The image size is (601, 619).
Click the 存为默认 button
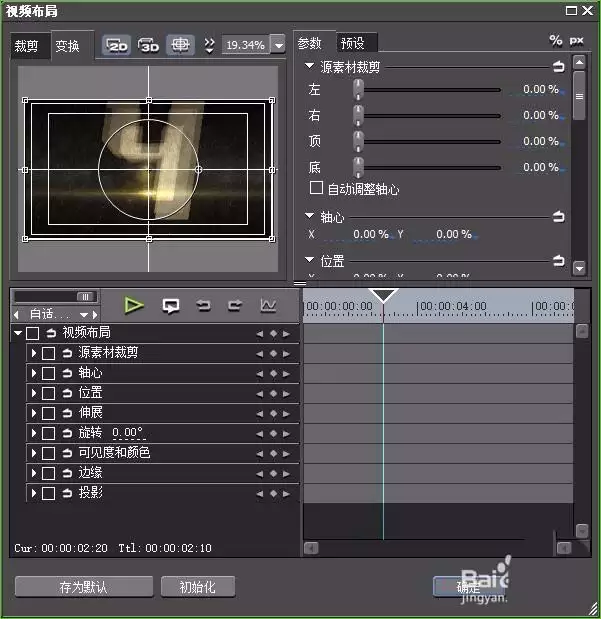coord(84,587)
